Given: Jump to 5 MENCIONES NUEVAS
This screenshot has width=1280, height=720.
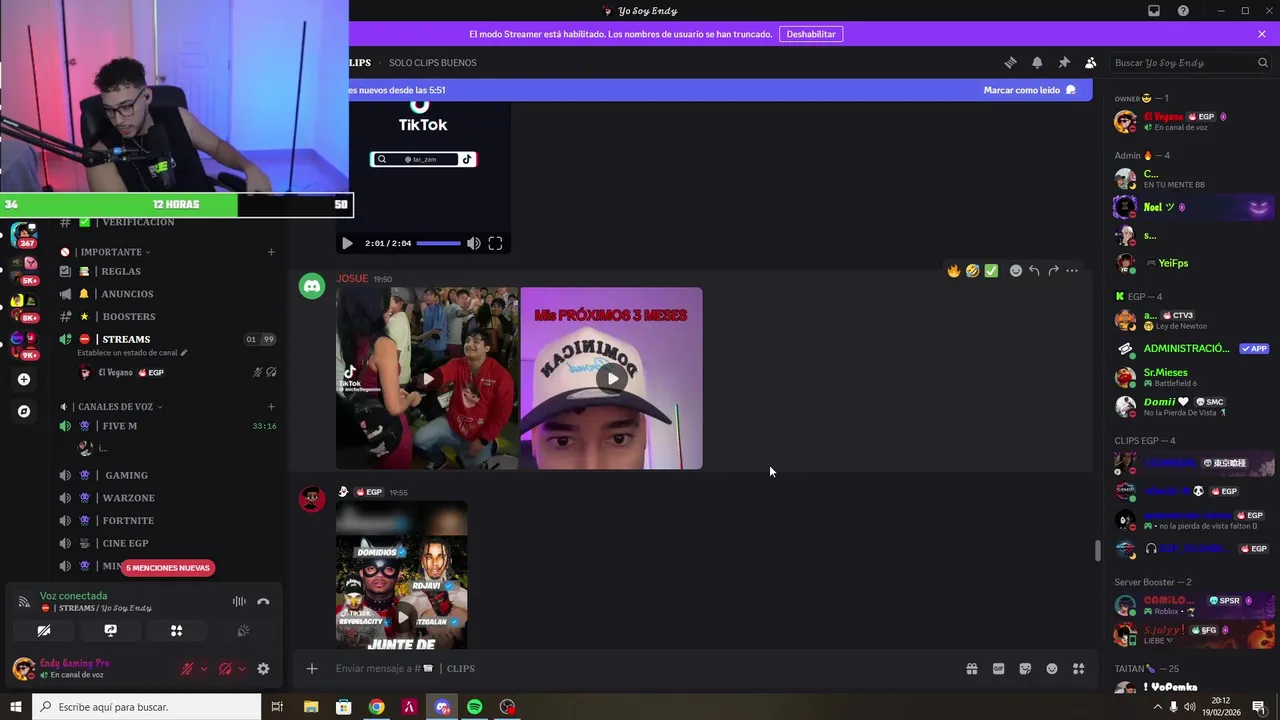Looking at the screenshot, I should pyautogui.click(x=168, y=568).
